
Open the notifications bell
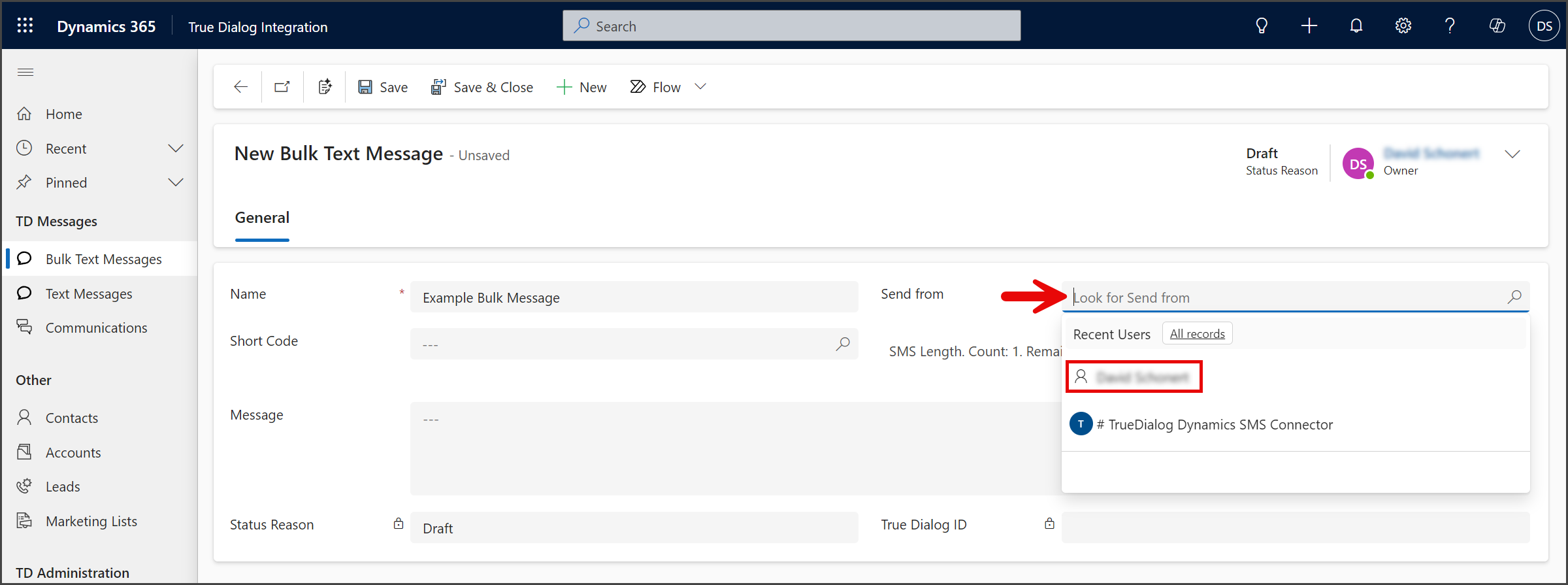coord(1356,26)
